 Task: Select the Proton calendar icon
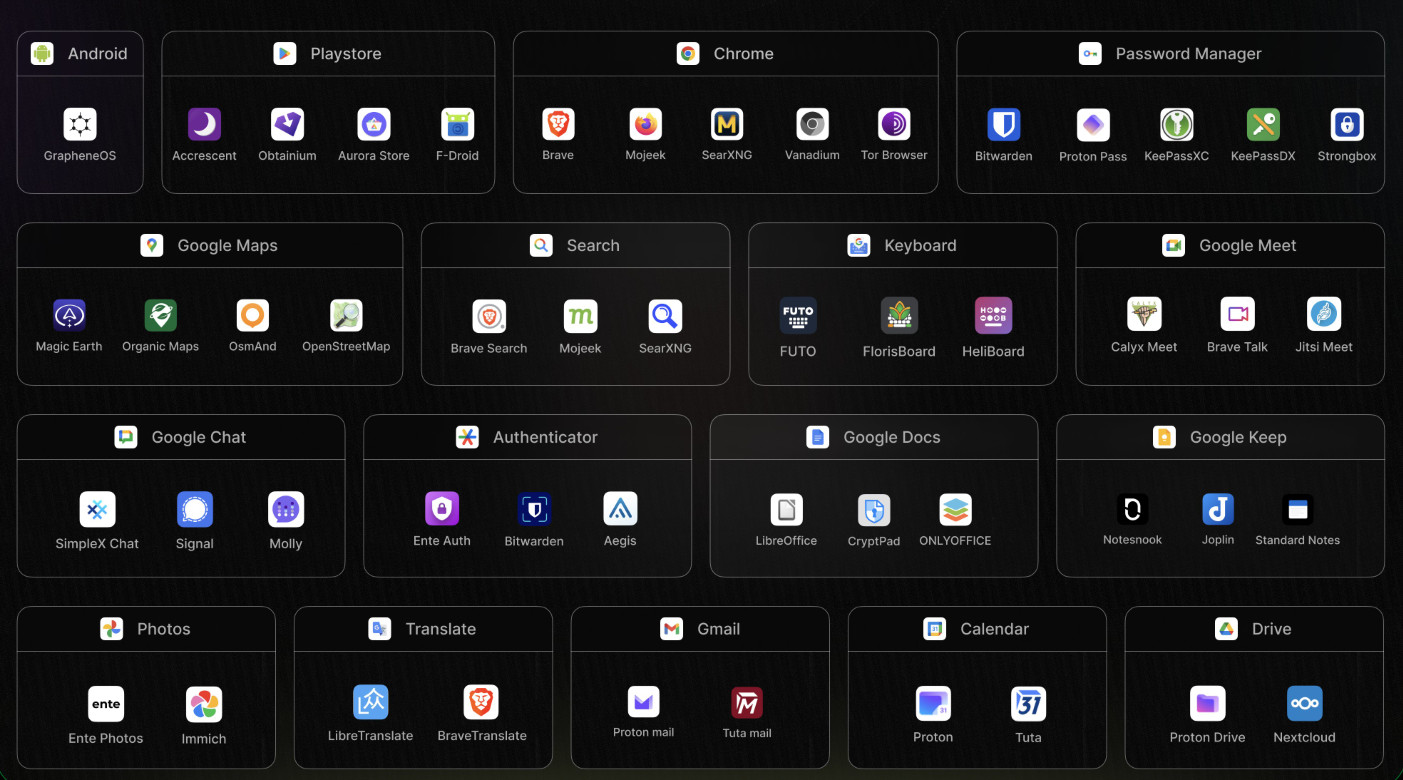pos(933,703)
